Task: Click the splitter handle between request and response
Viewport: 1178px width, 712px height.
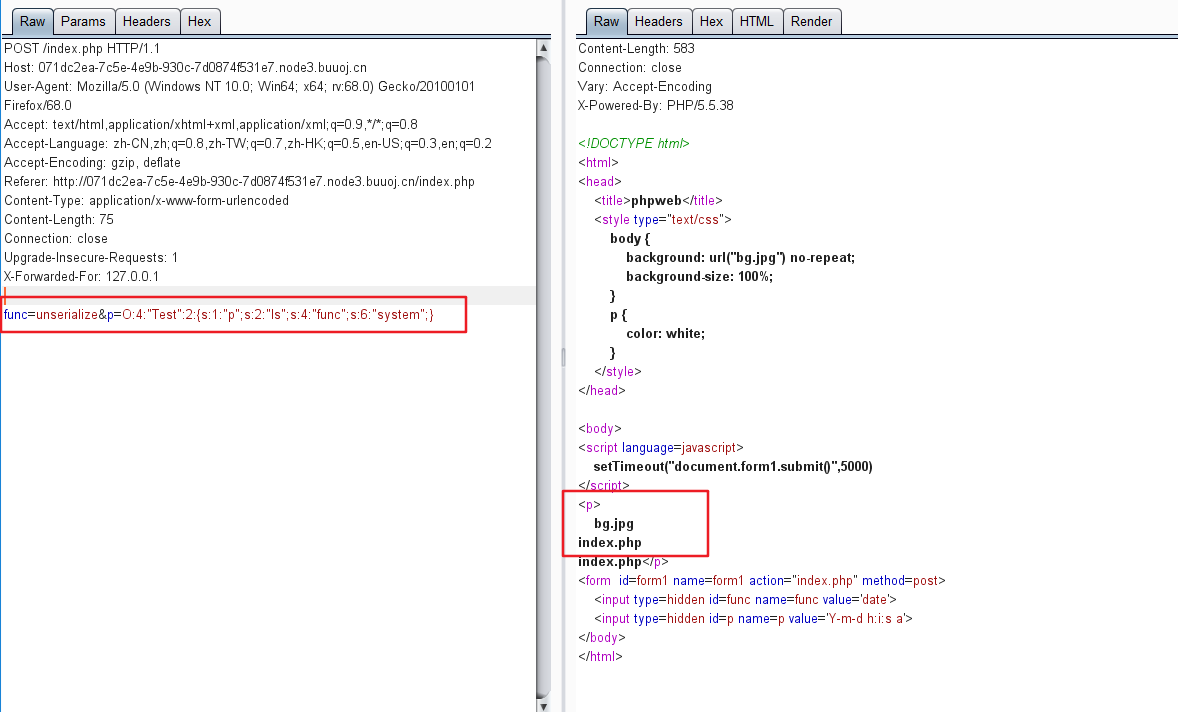Action: tap(563, 357)
